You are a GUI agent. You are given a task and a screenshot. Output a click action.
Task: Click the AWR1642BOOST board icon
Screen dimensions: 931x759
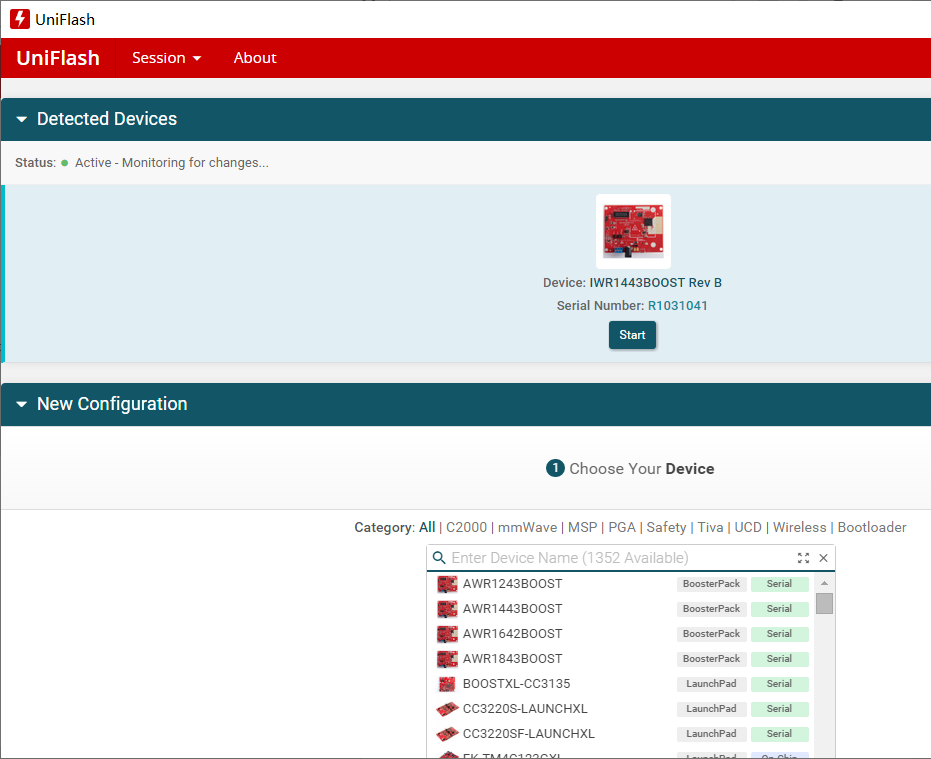(447, 634)
